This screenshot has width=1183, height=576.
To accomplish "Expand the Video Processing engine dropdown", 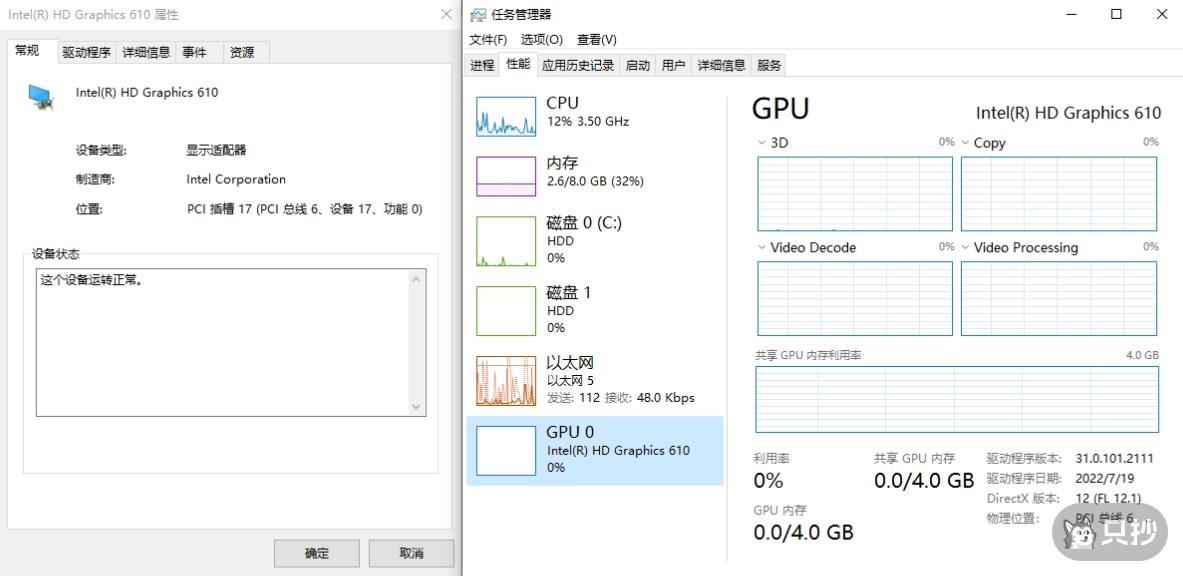I will pos(966,248).
